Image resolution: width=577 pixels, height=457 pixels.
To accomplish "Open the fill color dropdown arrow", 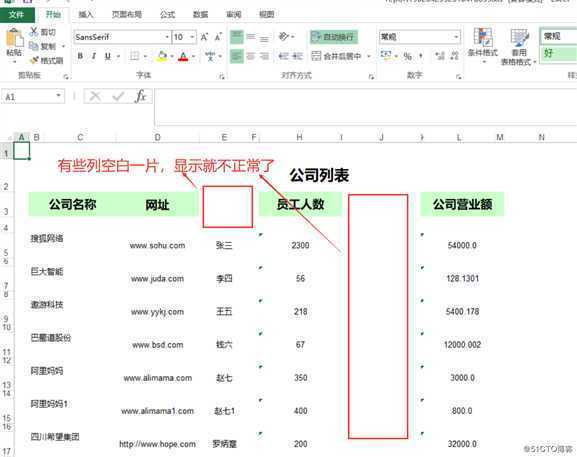I will click(x=172, y=56).
